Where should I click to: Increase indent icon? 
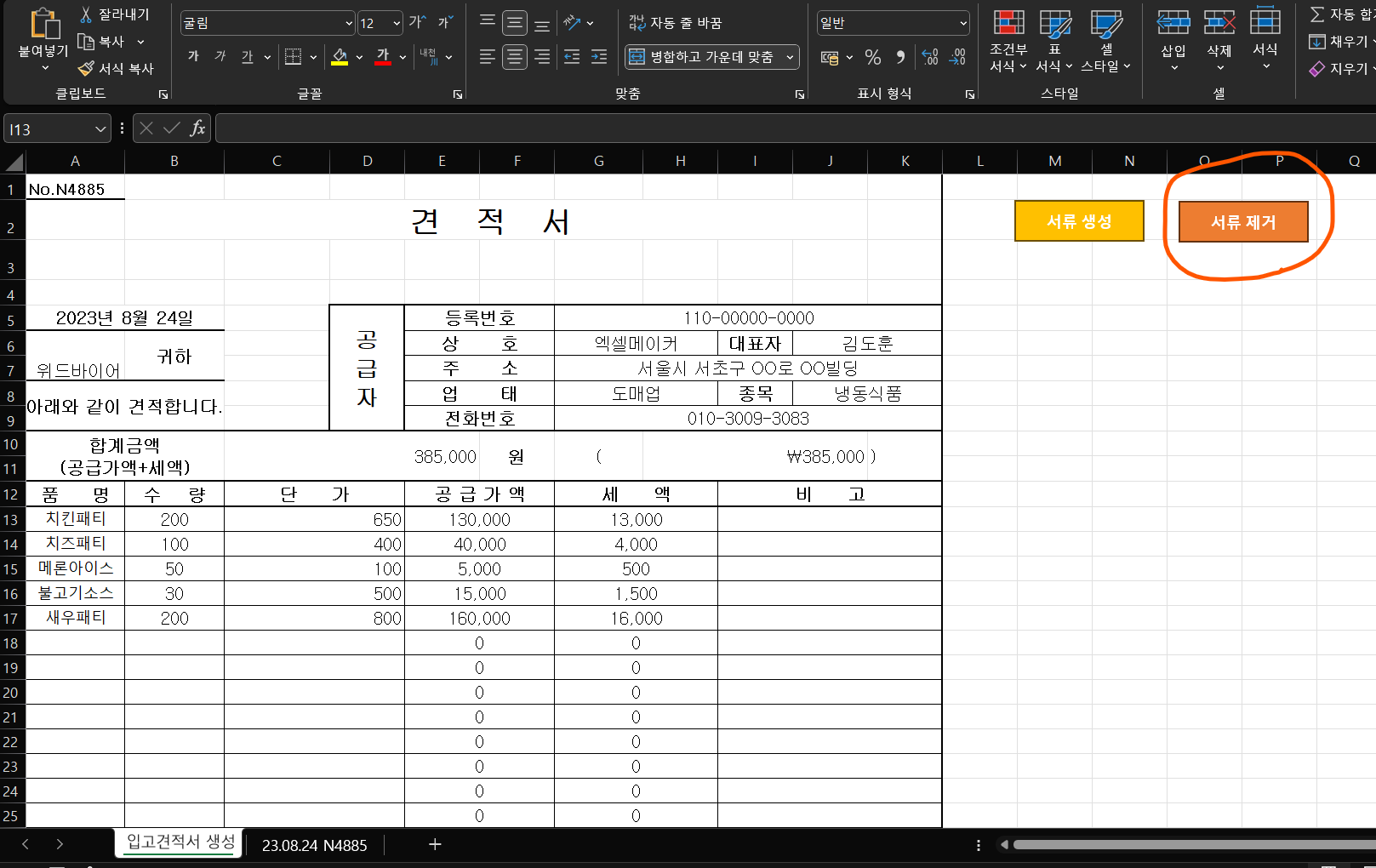pyautogui.click(x=599, y=57)
